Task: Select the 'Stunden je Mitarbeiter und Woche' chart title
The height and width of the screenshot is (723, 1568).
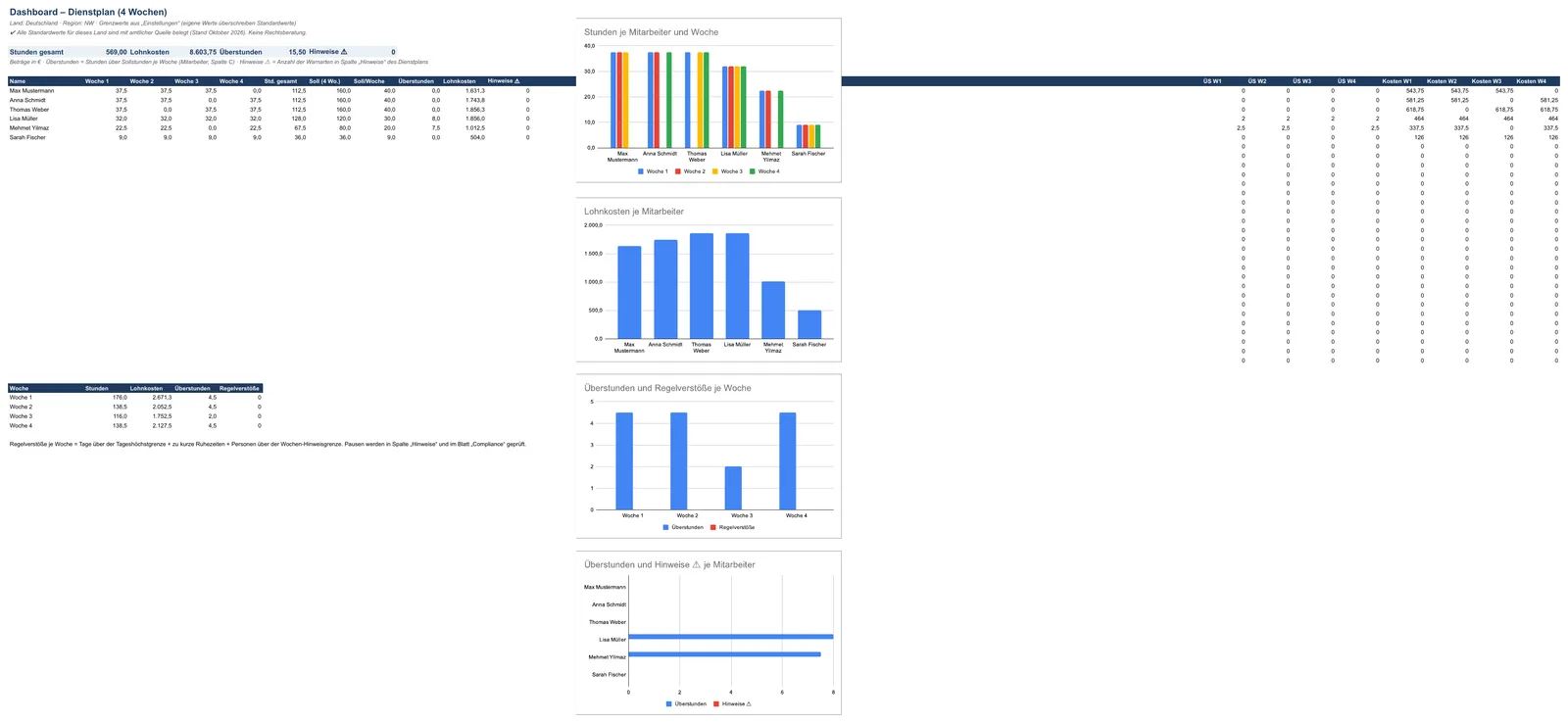Action: (651, 32)
